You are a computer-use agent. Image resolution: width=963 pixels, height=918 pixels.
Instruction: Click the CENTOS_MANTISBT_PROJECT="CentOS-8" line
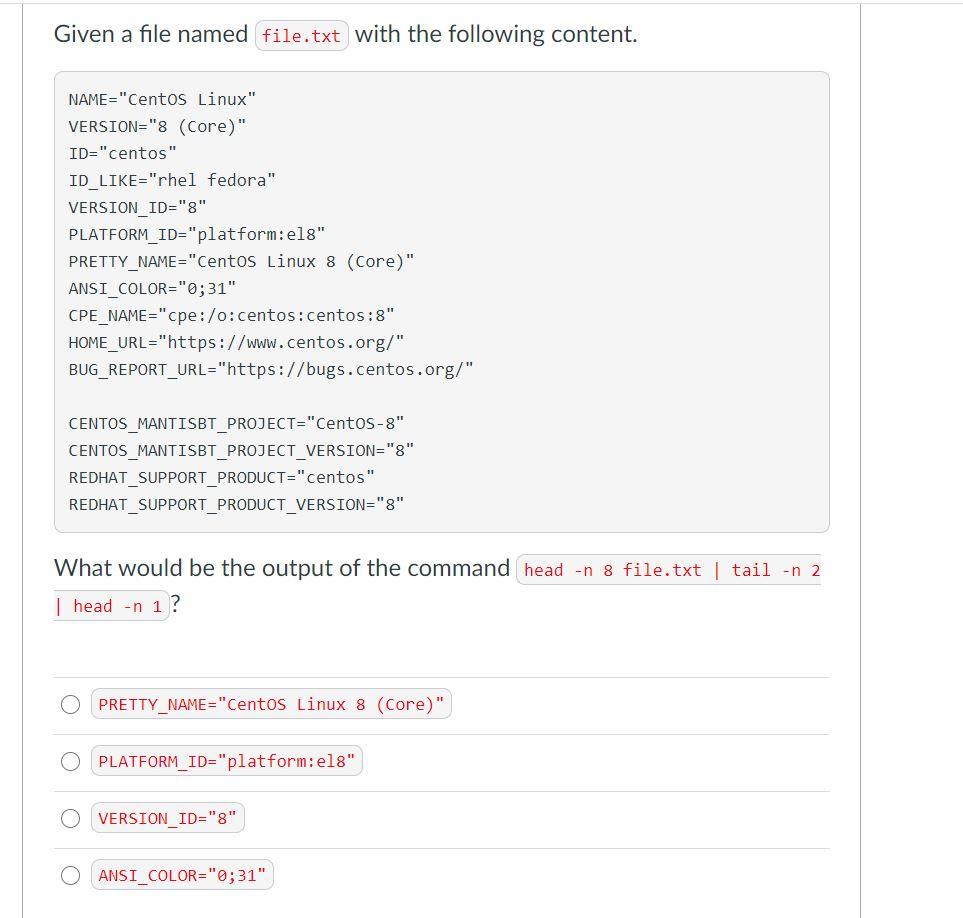(236, 423)
